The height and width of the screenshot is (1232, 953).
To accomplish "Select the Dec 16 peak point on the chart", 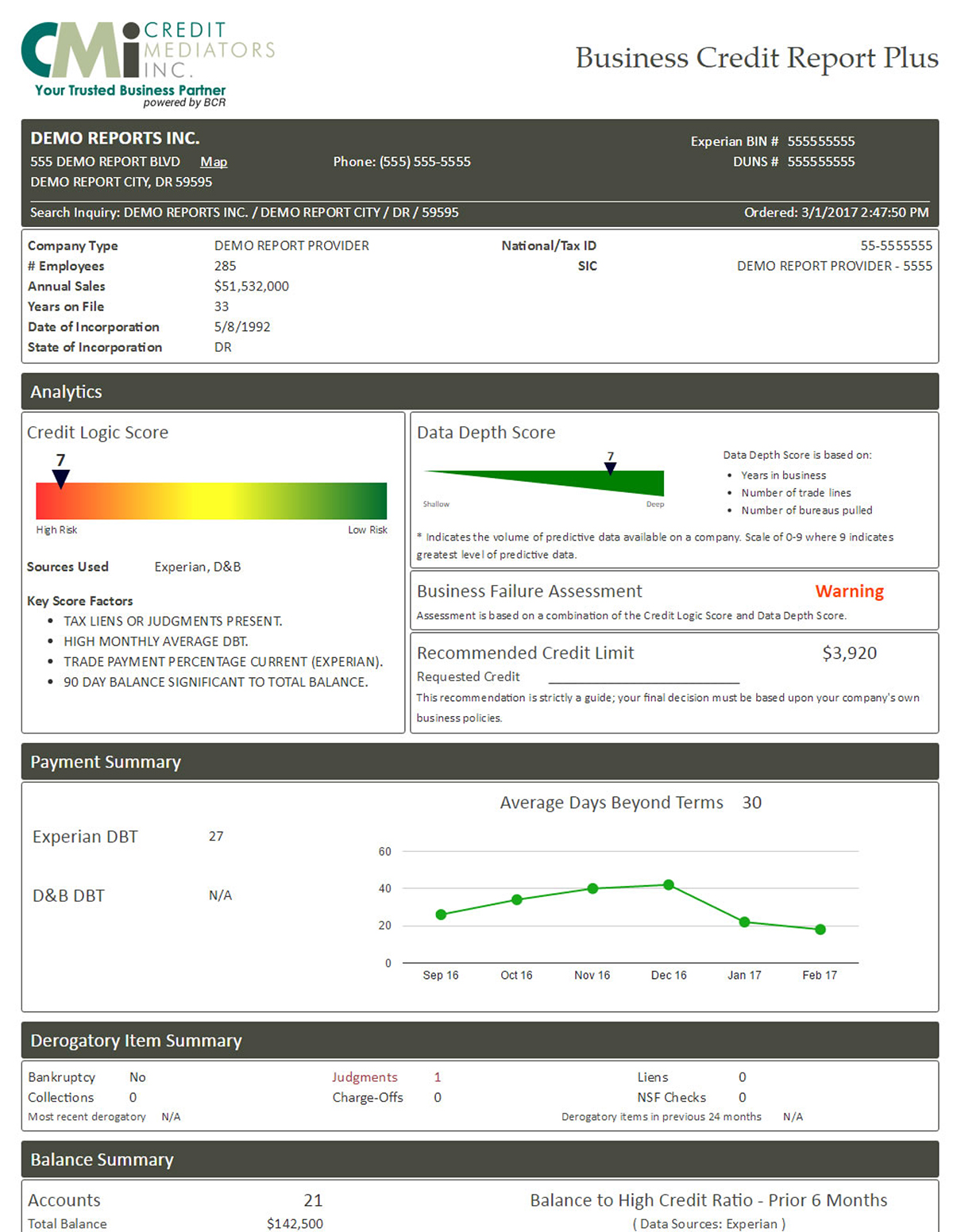I will [x=669, y=884].
